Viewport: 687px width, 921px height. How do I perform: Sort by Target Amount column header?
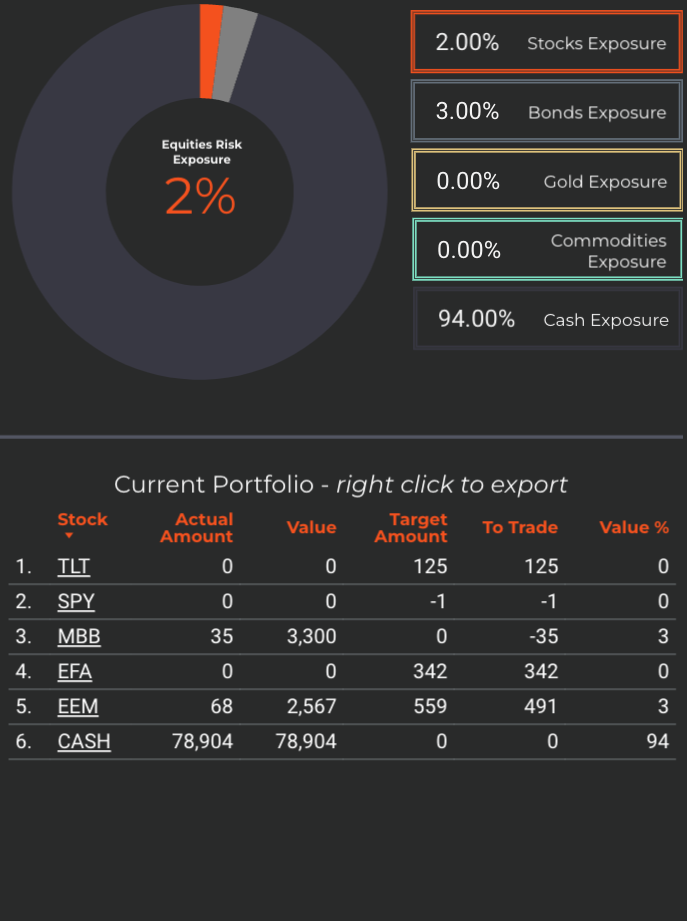[410, 527]
